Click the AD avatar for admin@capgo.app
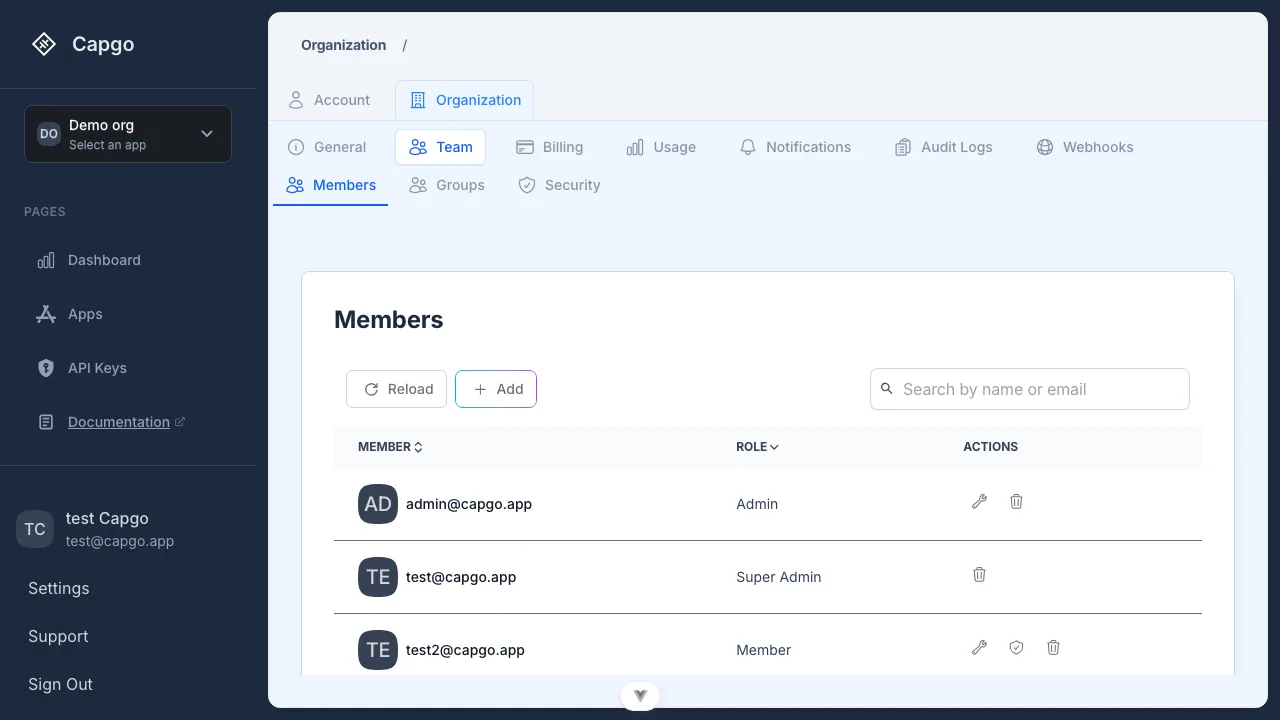The width and height of the screenshot is (1280, 720). click(378, 504)
